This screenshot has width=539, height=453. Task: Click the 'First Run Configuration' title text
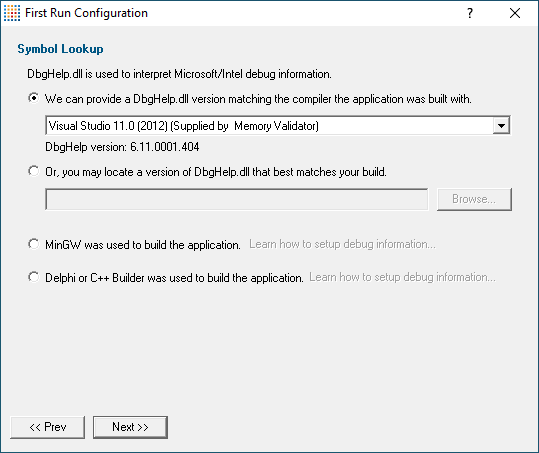point(86,13)
